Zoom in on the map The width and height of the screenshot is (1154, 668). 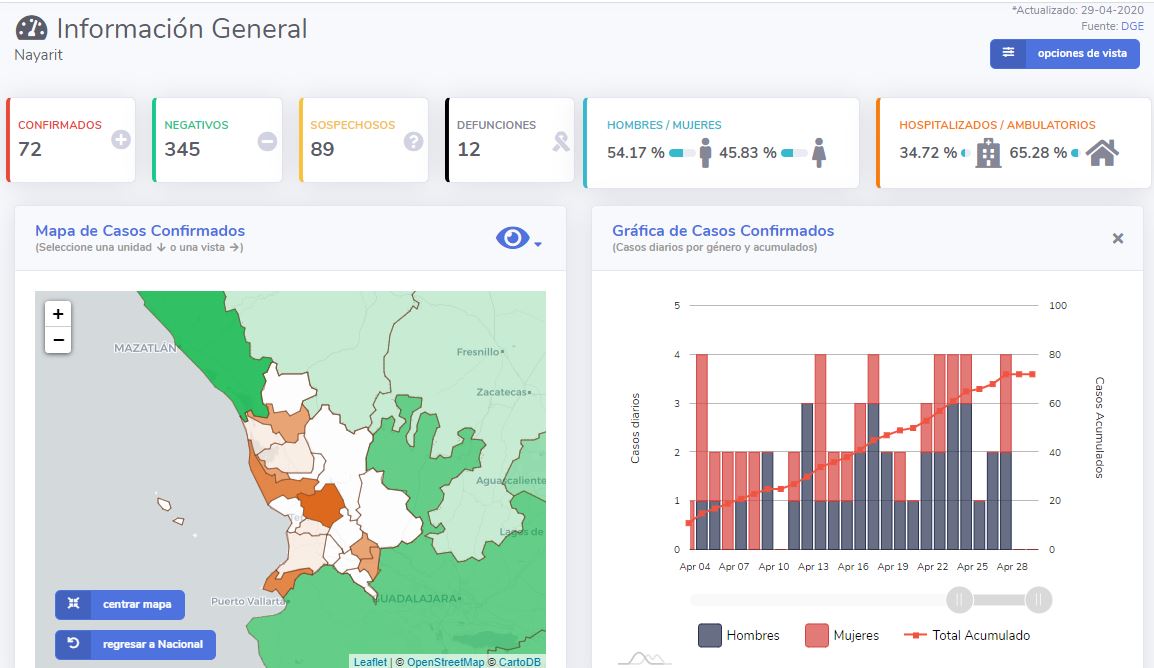pos(58,314)
